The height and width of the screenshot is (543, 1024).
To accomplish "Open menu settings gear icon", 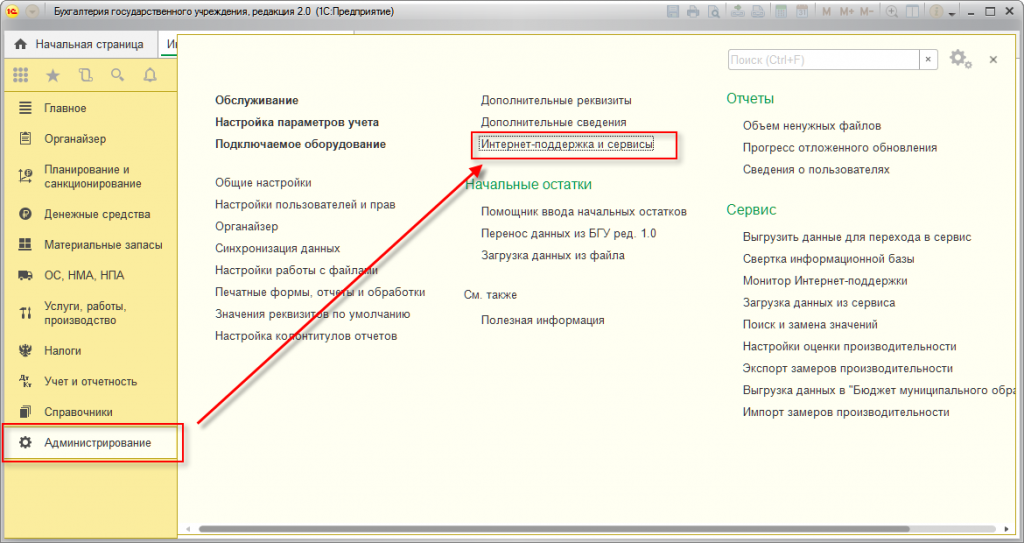I will click(x=960, y=59).
